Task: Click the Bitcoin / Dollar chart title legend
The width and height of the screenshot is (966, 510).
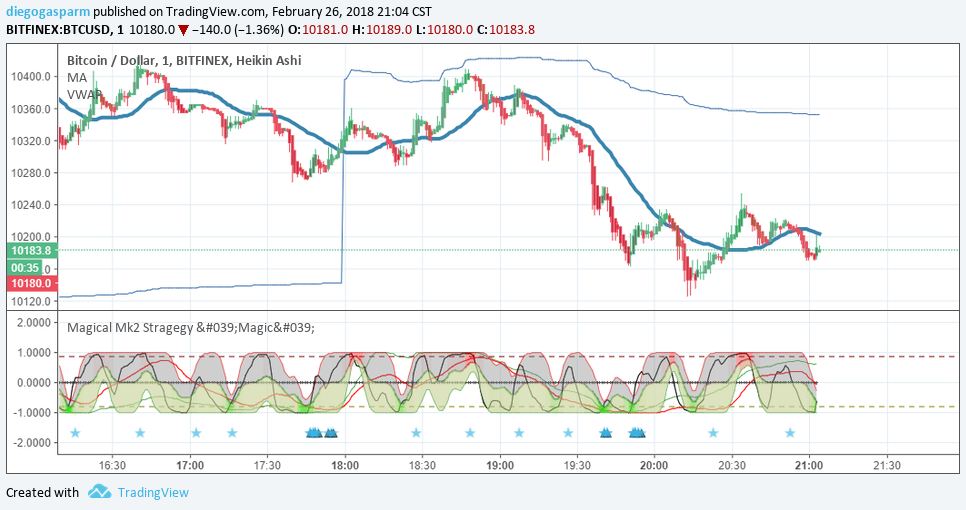Action: (x=184, y=60)
